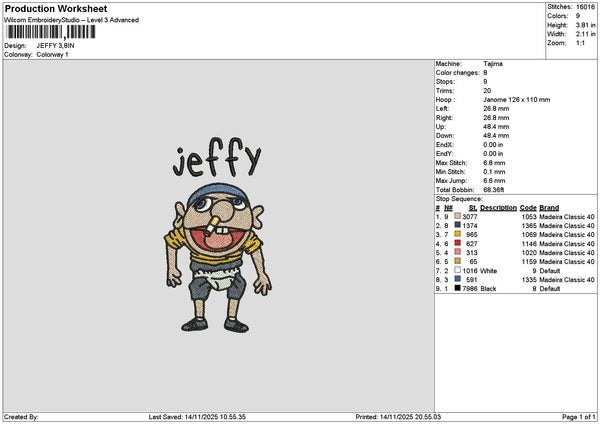
Task: Click the stitch count '1374' in row 2
Action: [x=470, y=226]
